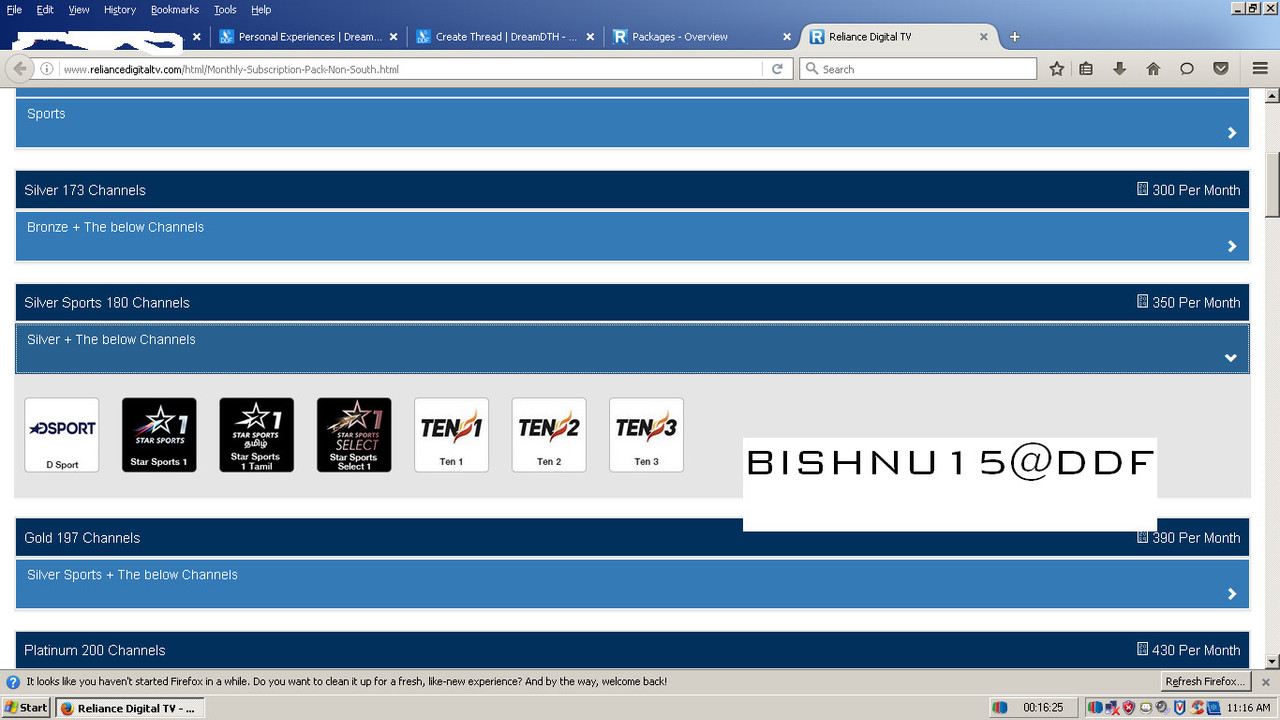Collapse Silver + The below Channels row

pos(632,349)
